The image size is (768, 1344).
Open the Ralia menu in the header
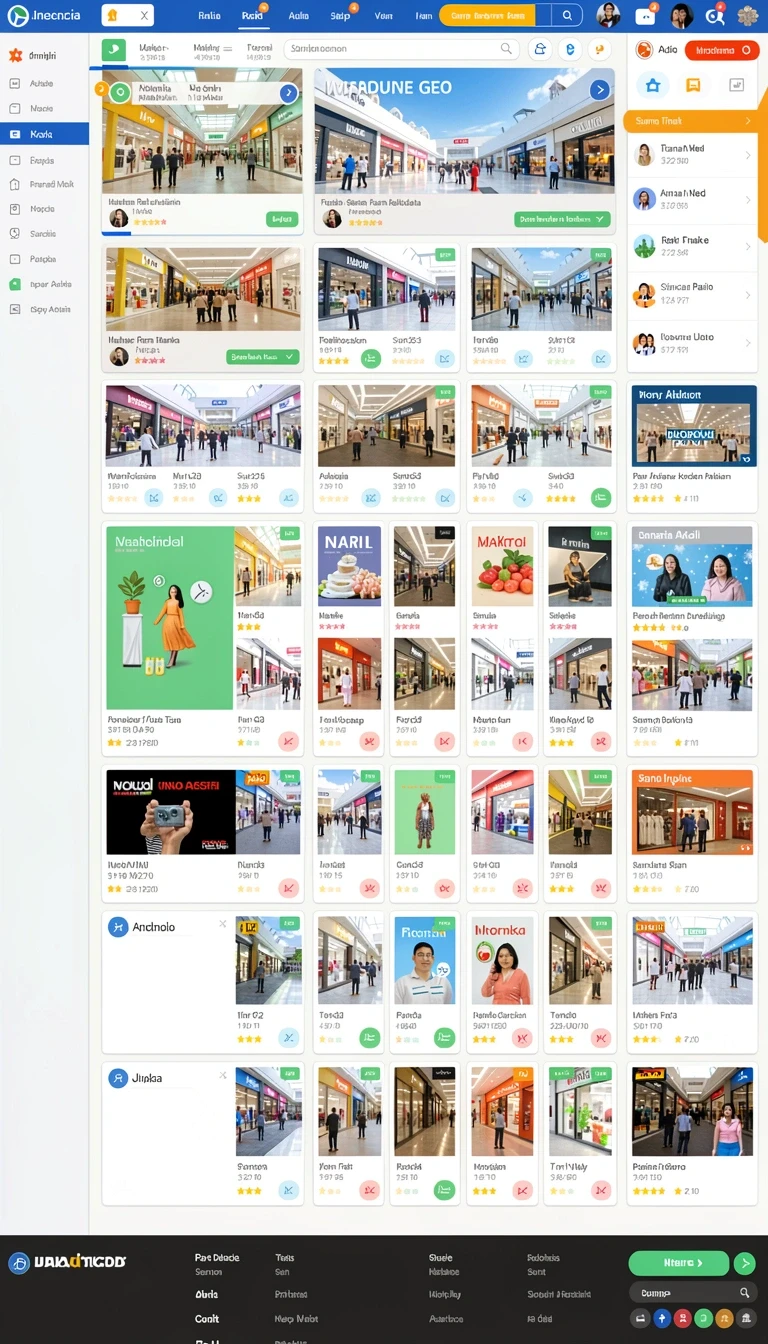(209, 16)
